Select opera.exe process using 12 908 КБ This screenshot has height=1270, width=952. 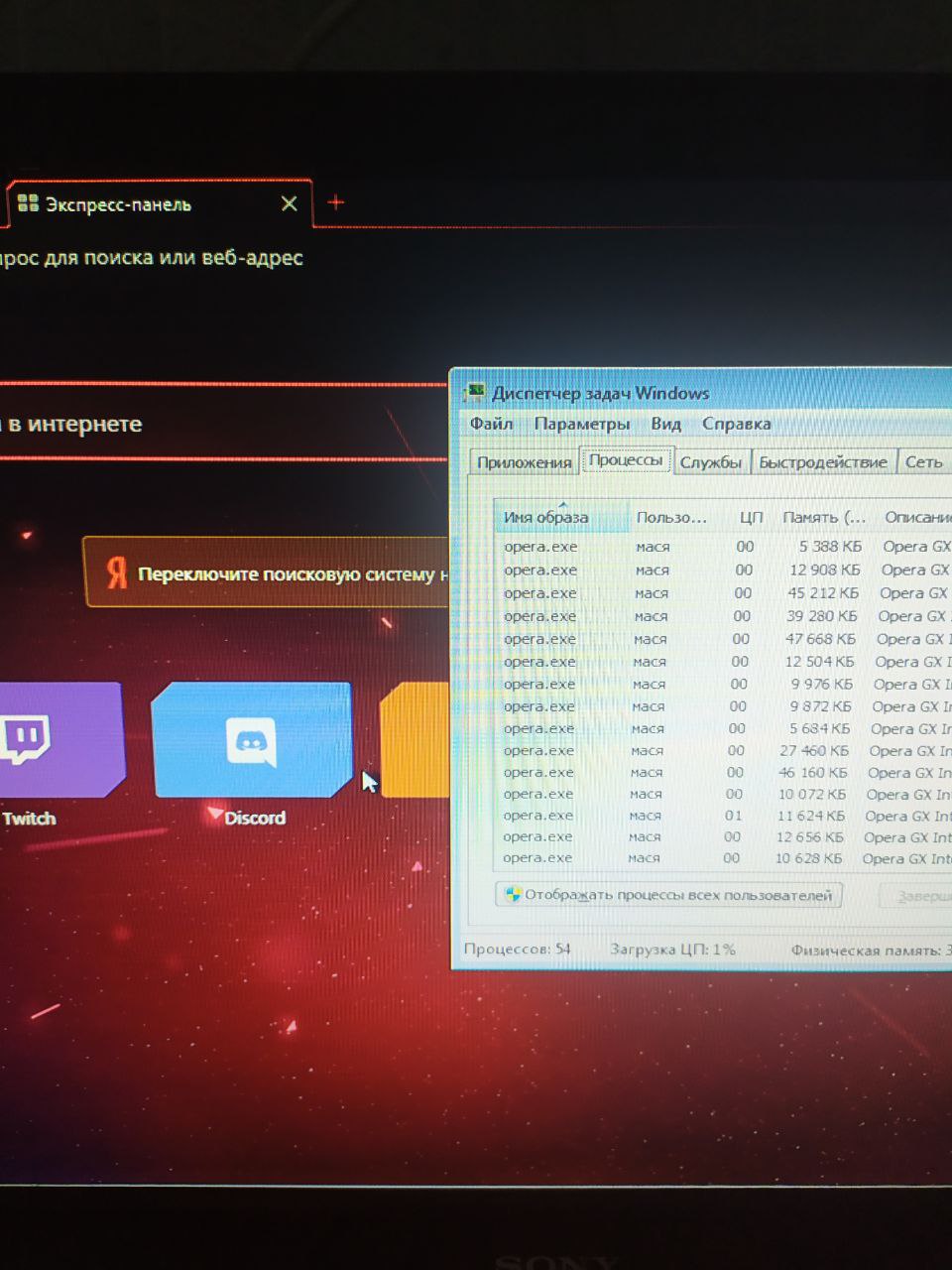click(724, 570)
